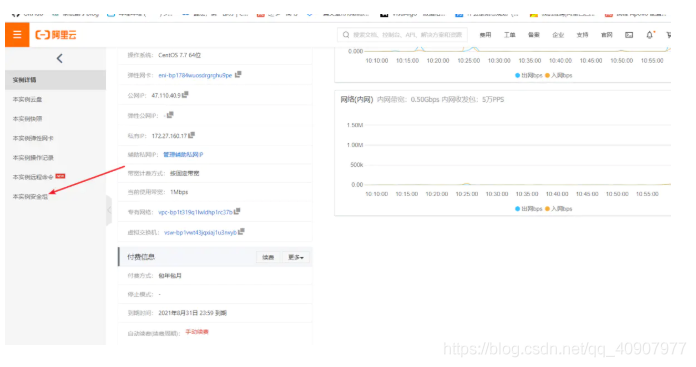The width and height of the screenshot is (696, 367).
Task: Open the eni-bp1784 network card link
Action: pyautogui.click(x=195, y=75)
